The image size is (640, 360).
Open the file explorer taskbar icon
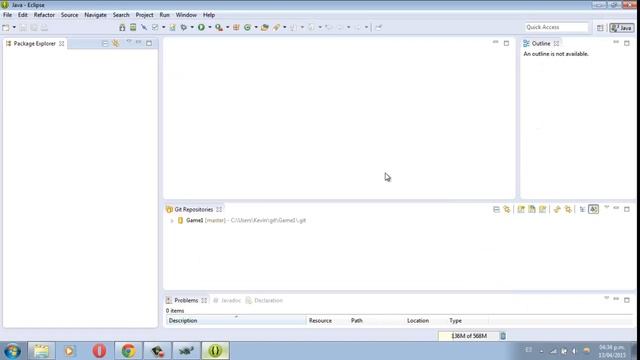click(41, 351)
